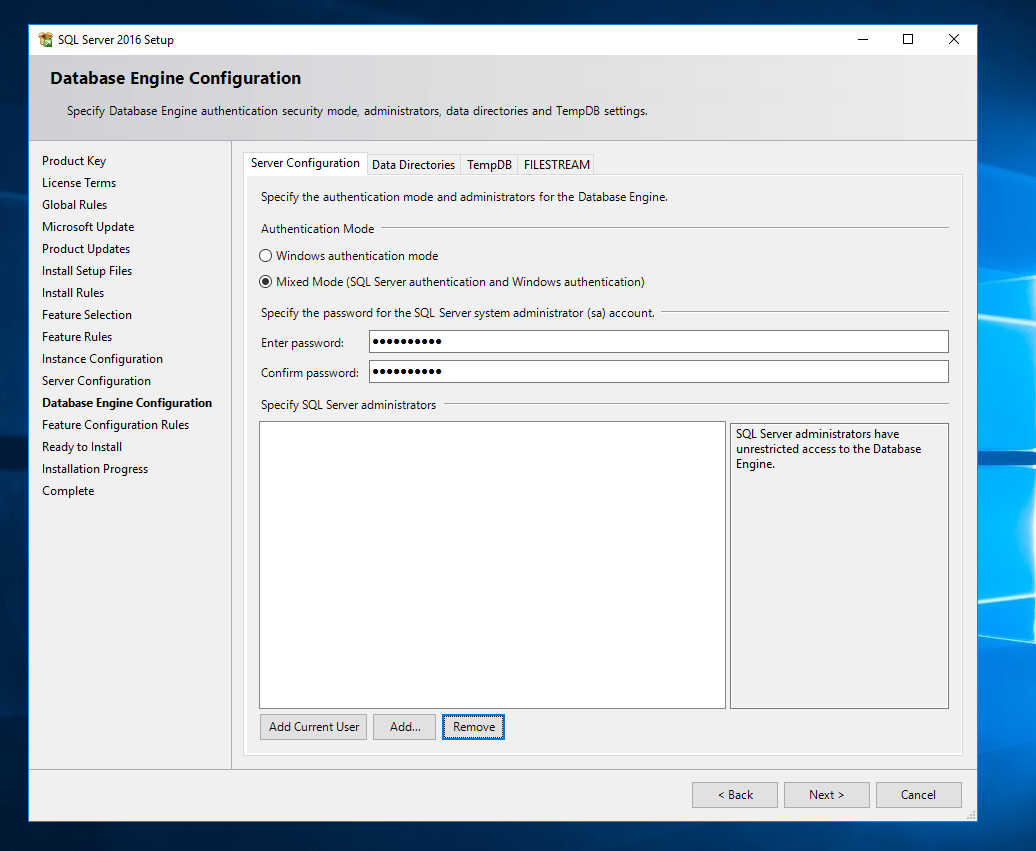Switch to the Data Directories tab

(413, 165)
